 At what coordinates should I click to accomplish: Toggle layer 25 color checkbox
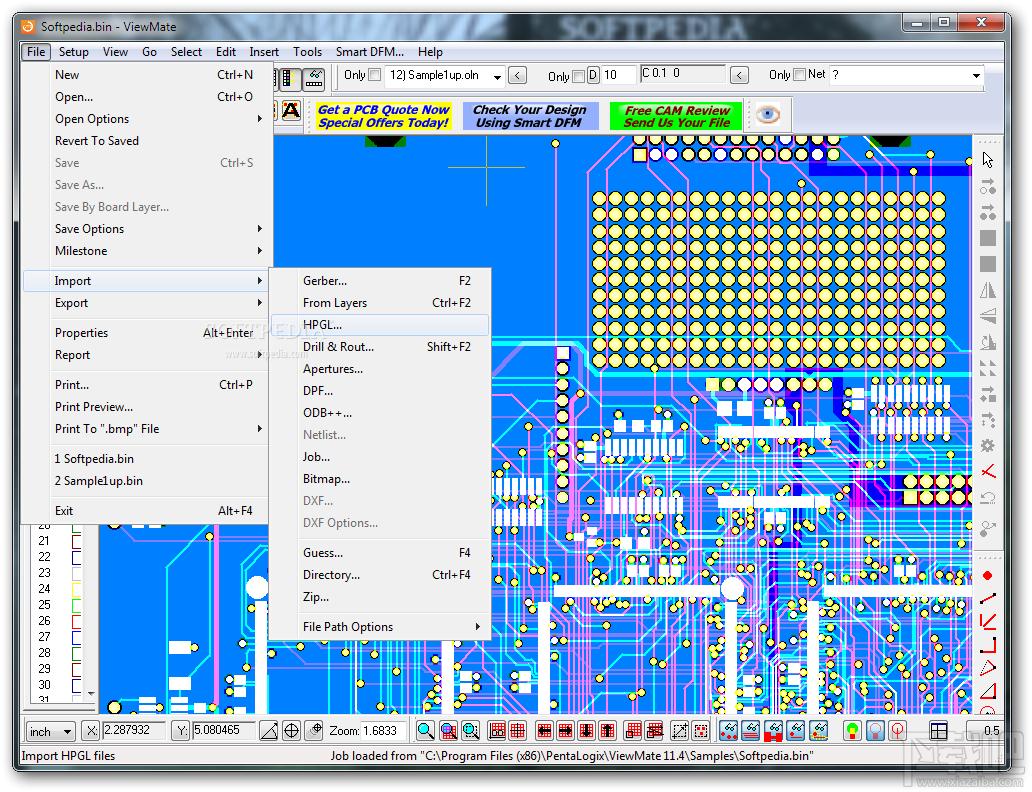pos(76,605)
